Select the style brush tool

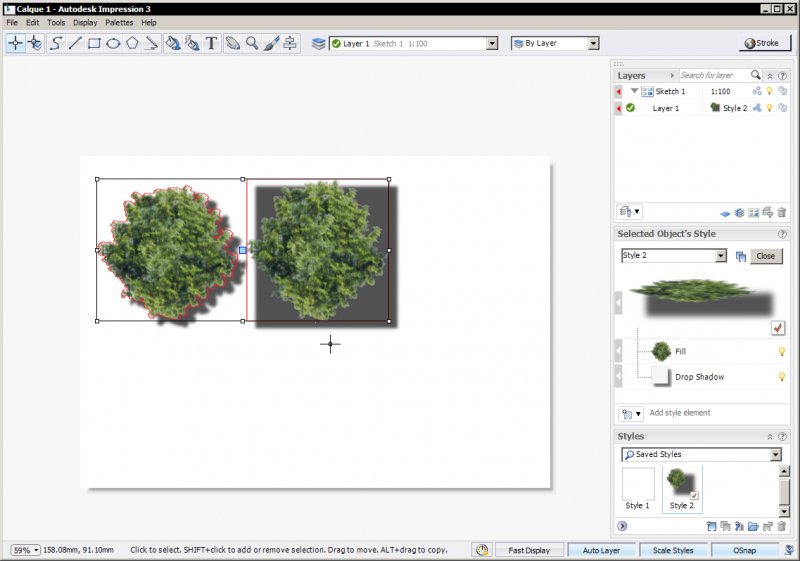pos(271,43)
